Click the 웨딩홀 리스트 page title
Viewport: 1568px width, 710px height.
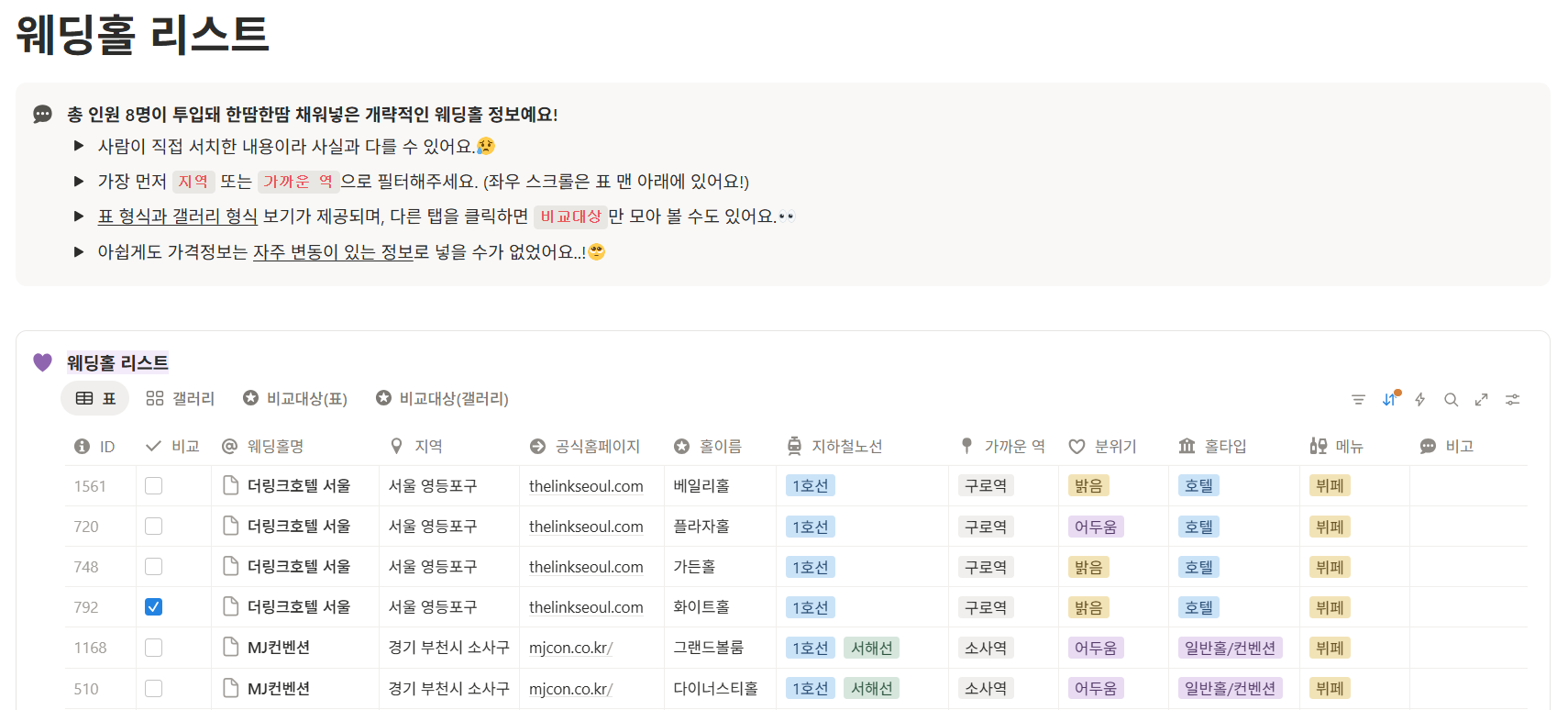pos(142,34)
